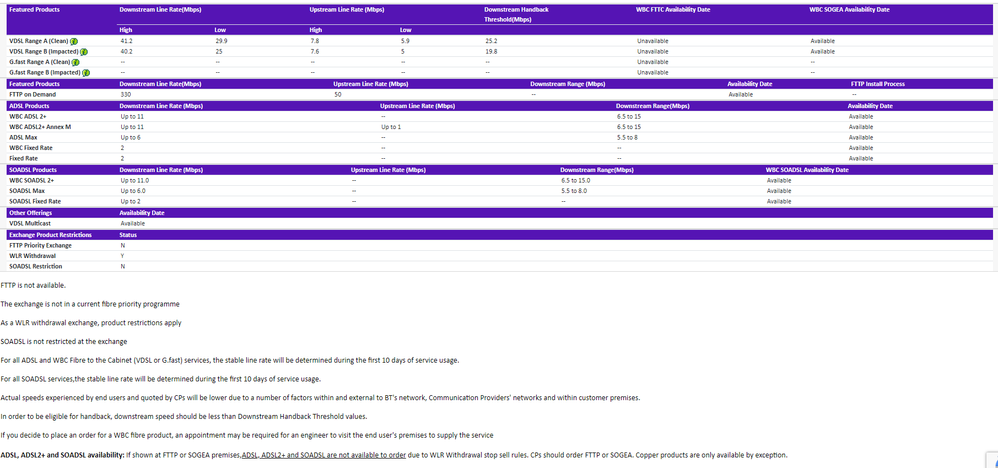Click help icon beside VDSL Range A (Clean)
The image size is (998, 468).
[74, 41]
